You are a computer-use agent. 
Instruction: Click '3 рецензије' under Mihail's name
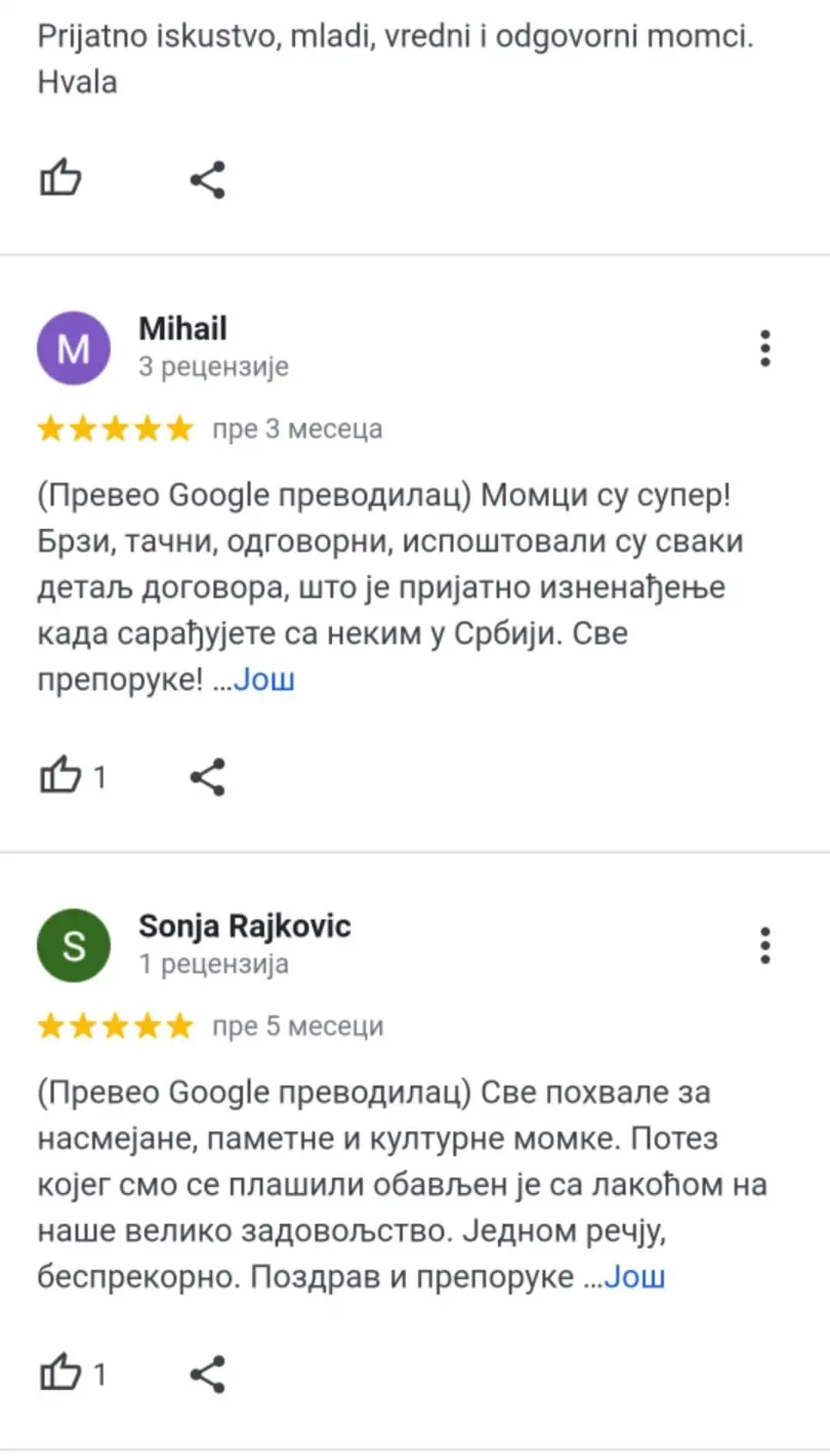pos(214,367)
